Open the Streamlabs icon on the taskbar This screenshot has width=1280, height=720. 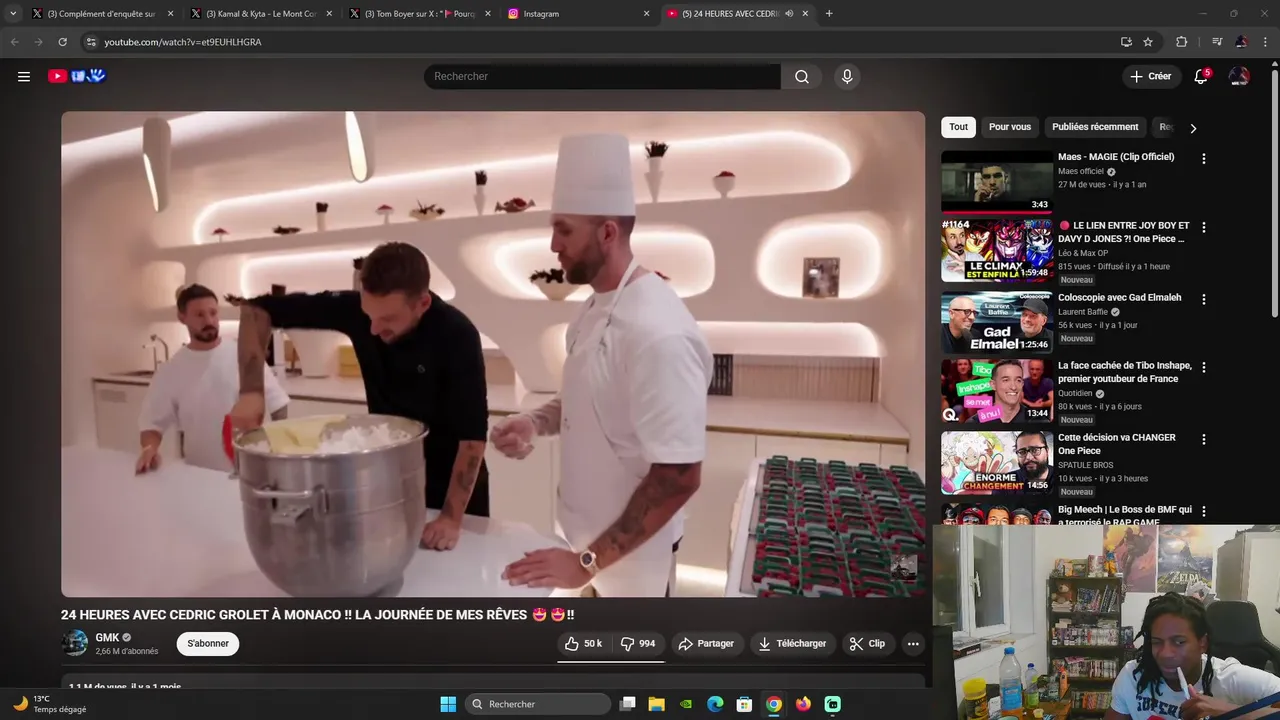pos(833,704)
